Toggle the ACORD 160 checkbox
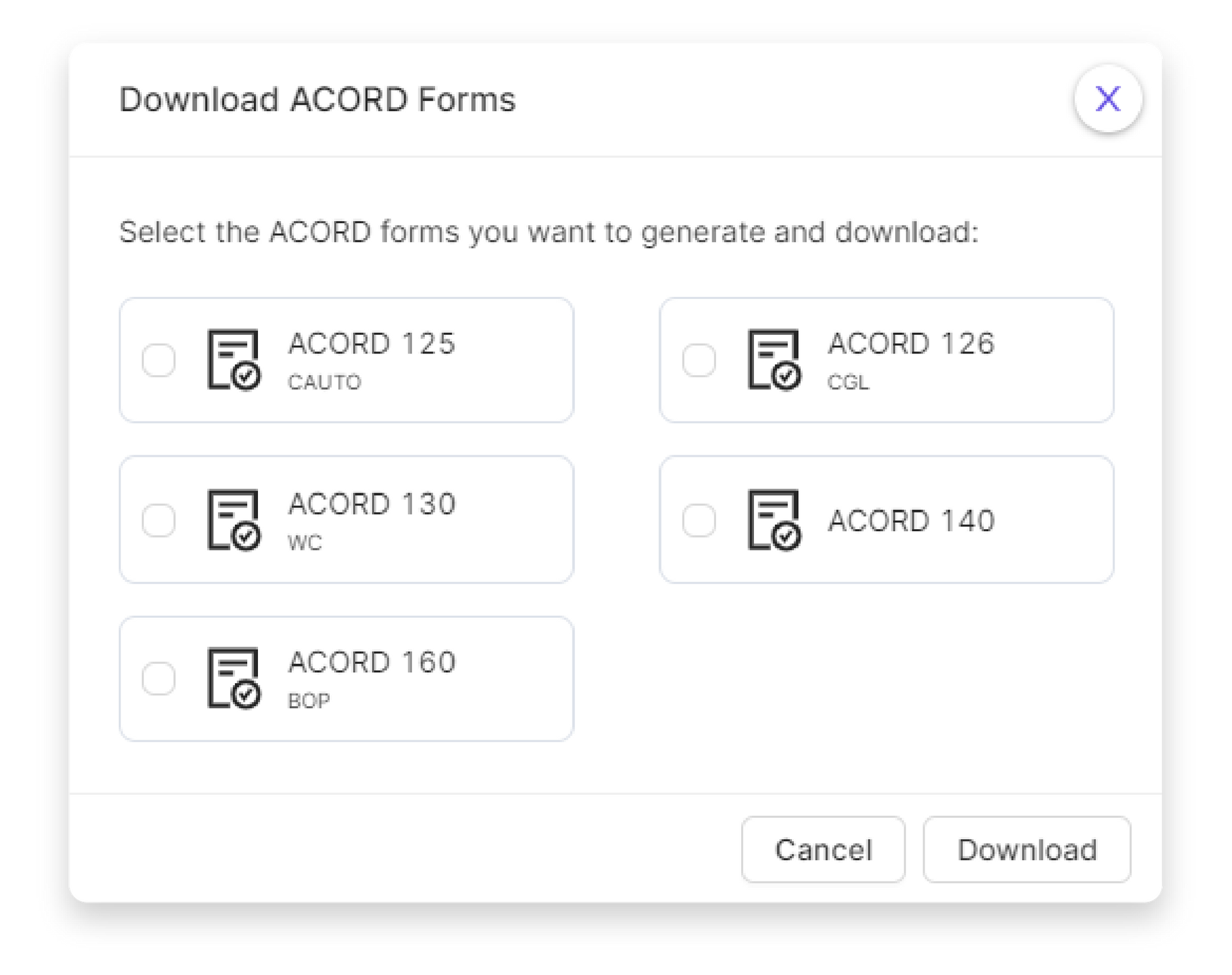The height and width of the screenshot is (975, 1232). point(158,678)
